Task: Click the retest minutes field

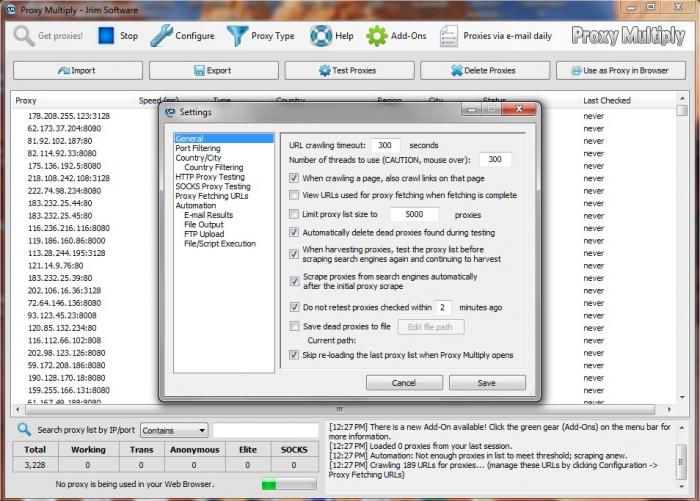Action: point(442,307)
